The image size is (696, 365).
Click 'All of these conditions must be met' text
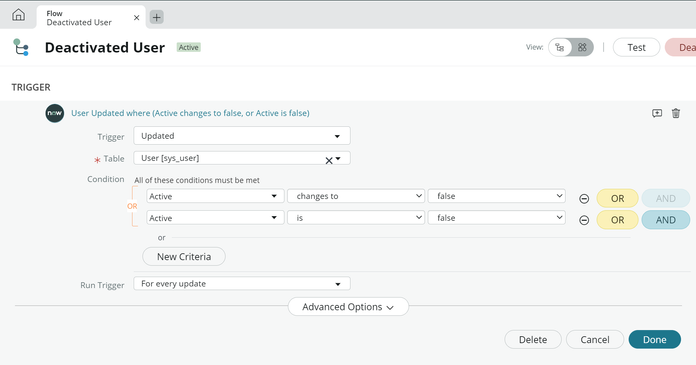point(197,180)
